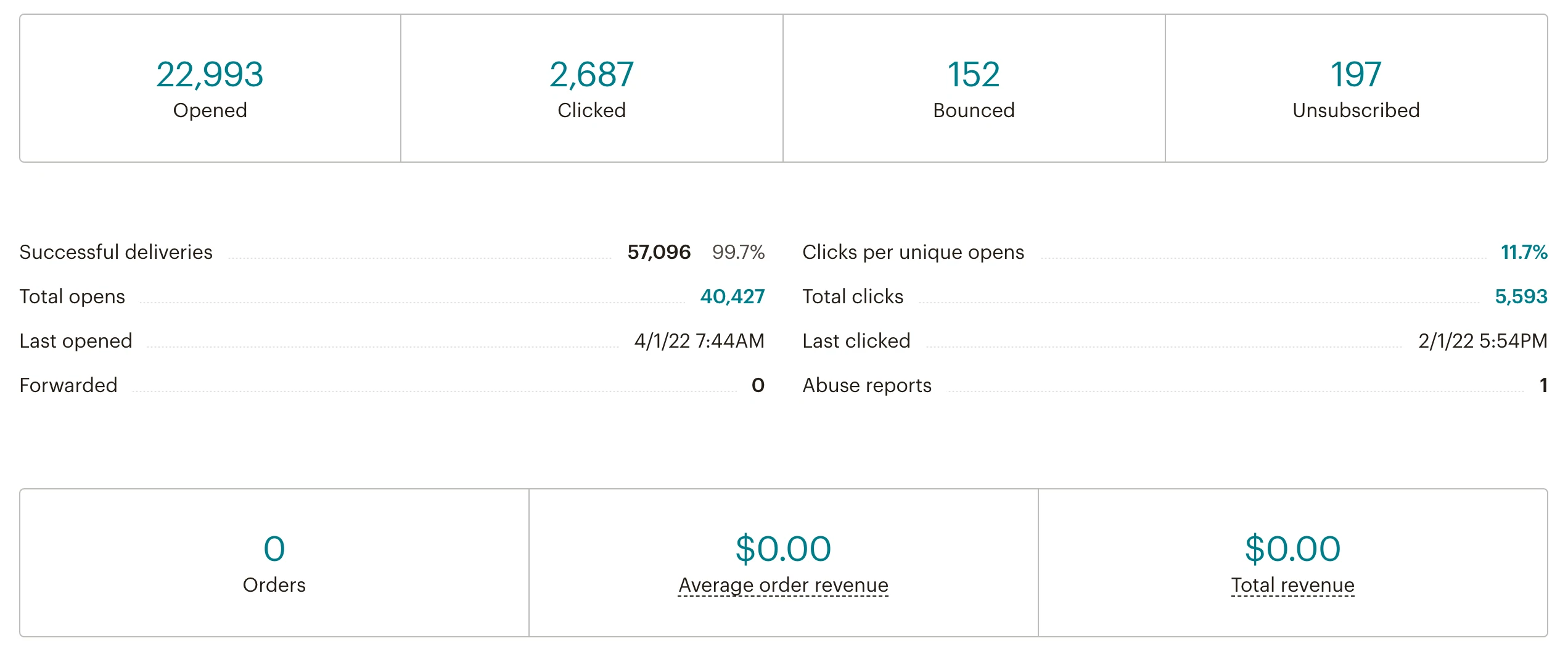The width and height of the screenshot is (1568, 654).
Task: Click the Total opens value 40,427
Action: 732,296
